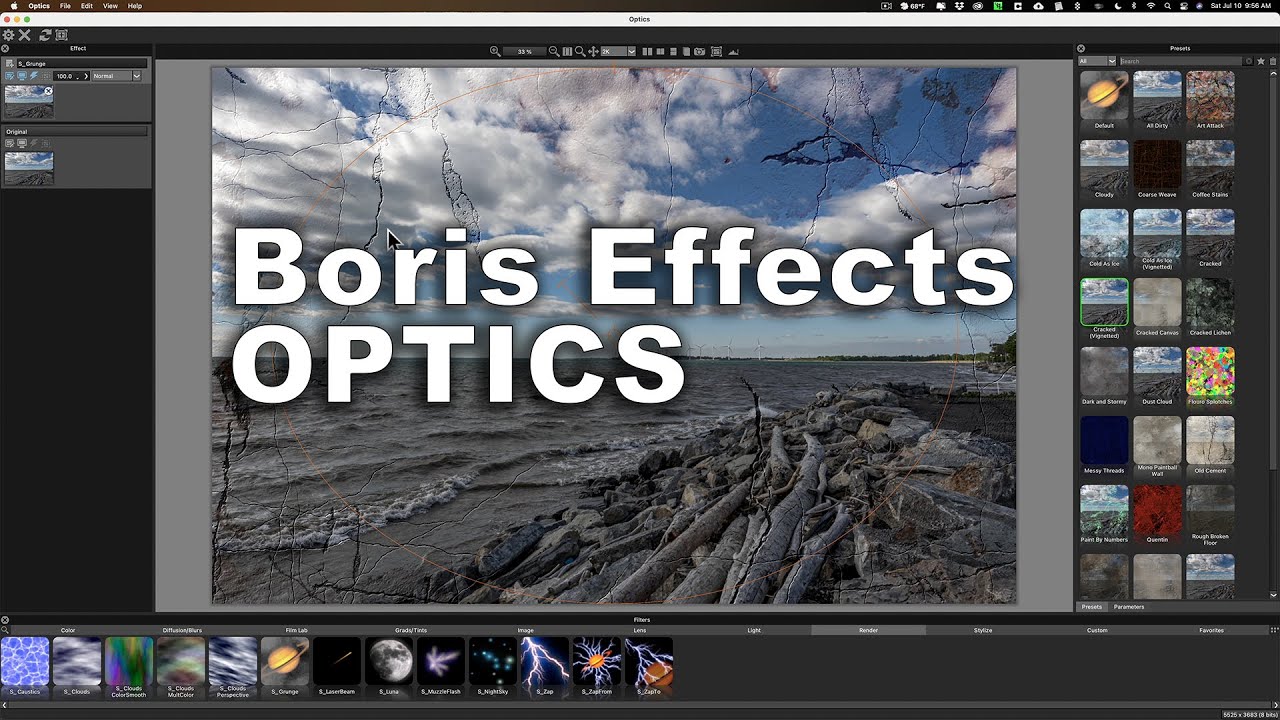Viewport: 1280px width, 720px height.
Task: Open the View menu
Action: (x=110, y=6)
